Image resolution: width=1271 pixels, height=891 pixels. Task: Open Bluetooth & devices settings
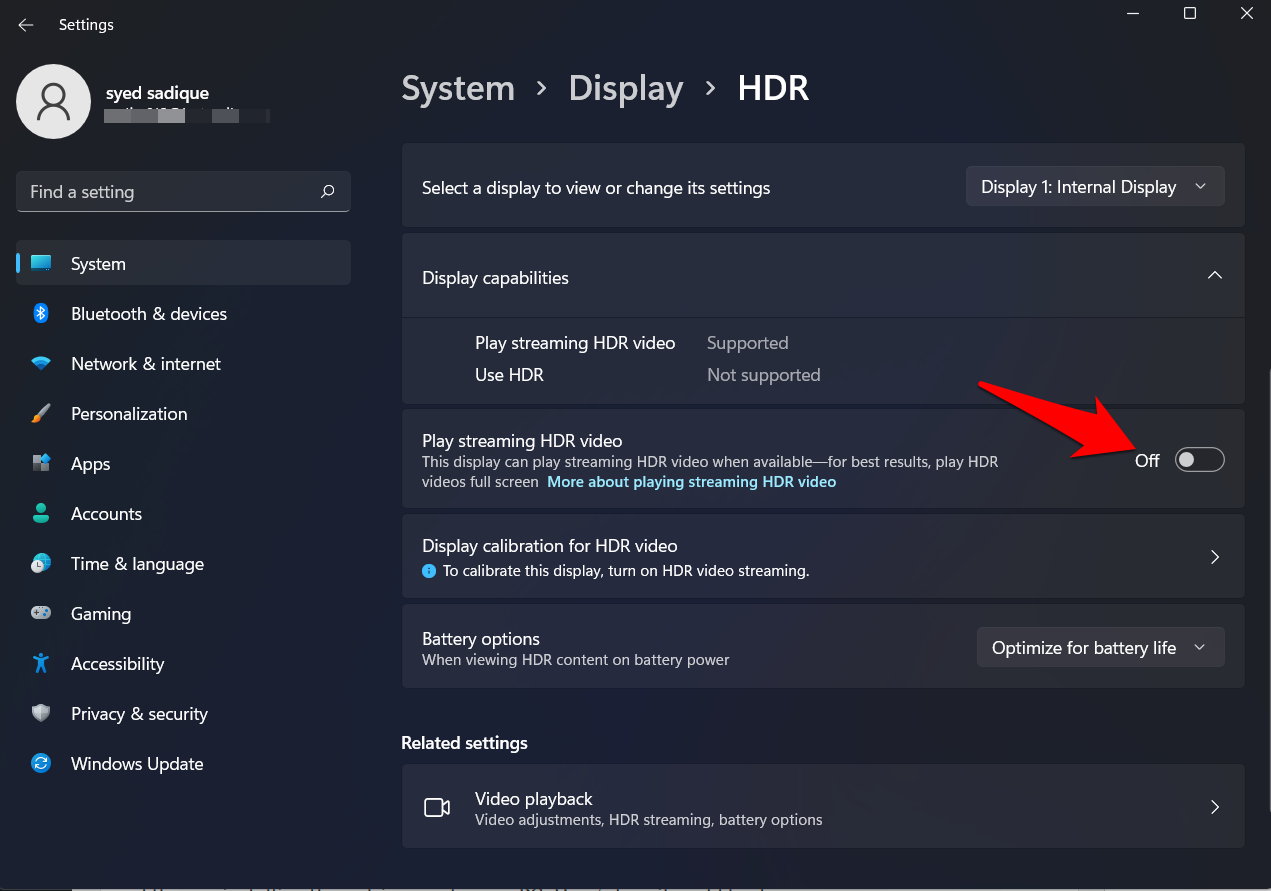click(148, 313)
